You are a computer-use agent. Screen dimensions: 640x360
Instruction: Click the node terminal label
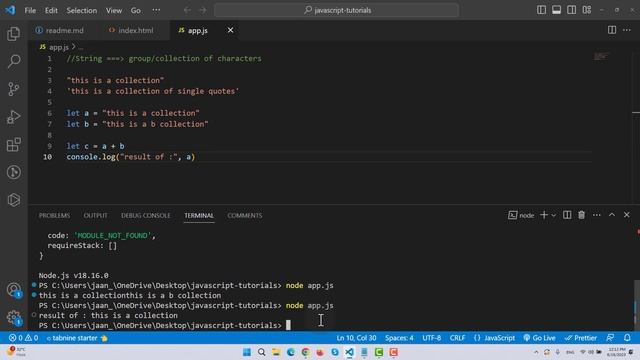pyautogui.click(x=521, y=215)
